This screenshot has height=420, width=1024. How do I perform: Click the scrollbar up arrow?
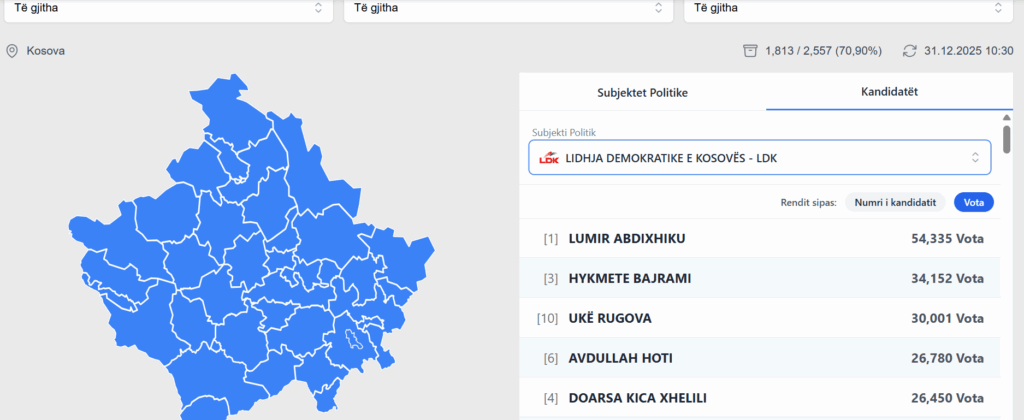tap(1007, 116)
